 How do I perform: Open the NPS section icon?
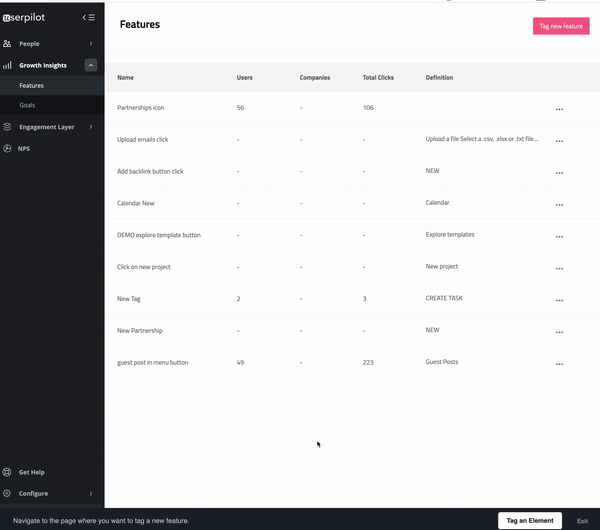tap(8, 148)
